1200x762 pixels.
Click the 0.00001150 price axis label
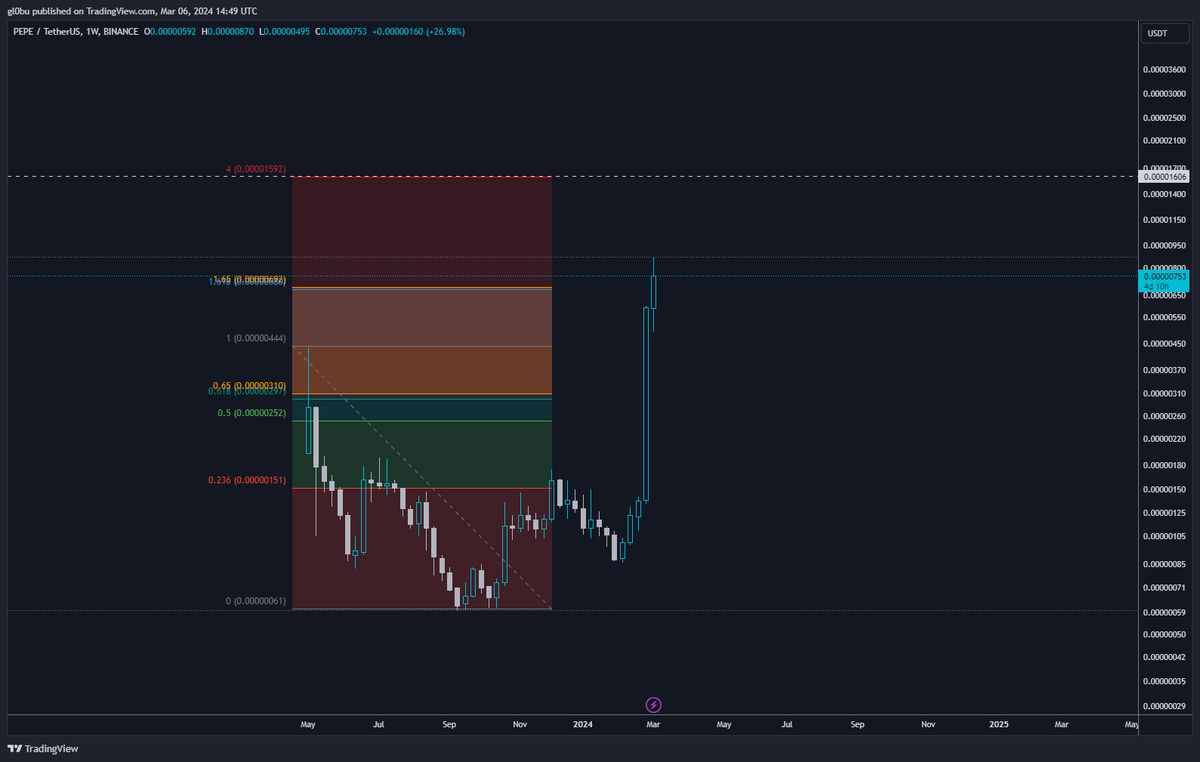[1165, 219]
